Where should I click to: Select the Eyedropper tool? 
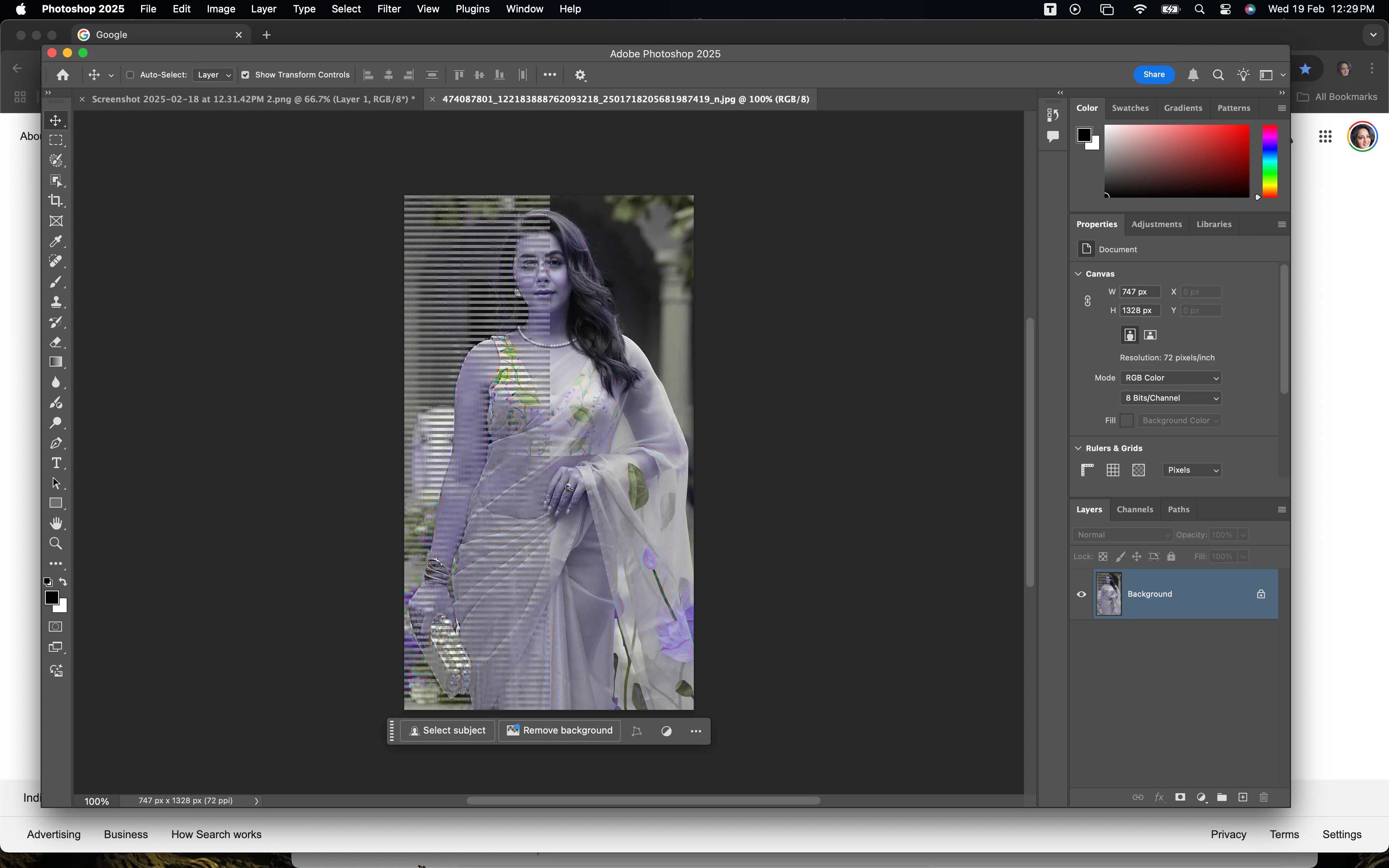click(x=56, y=241)
